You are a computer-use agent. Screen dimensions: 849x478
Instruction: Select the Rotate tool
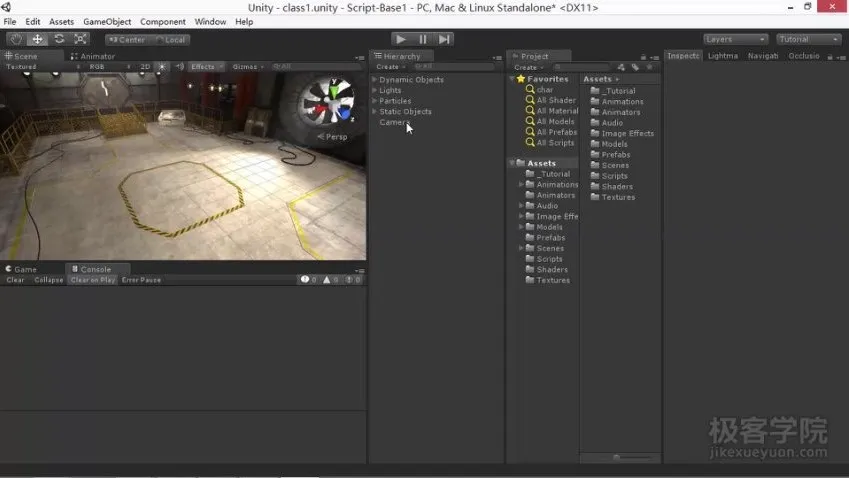59,39
